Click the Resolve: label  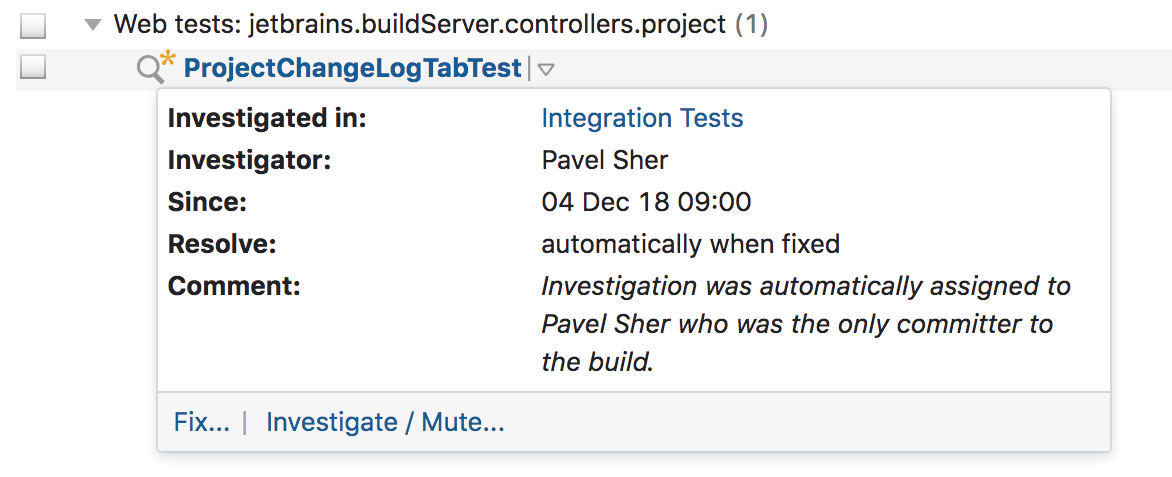point(222,244)
